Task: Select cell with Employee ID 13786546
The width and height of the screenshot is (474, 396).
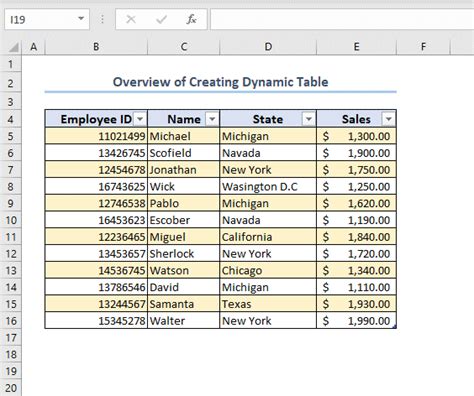Action: point(96,287)
